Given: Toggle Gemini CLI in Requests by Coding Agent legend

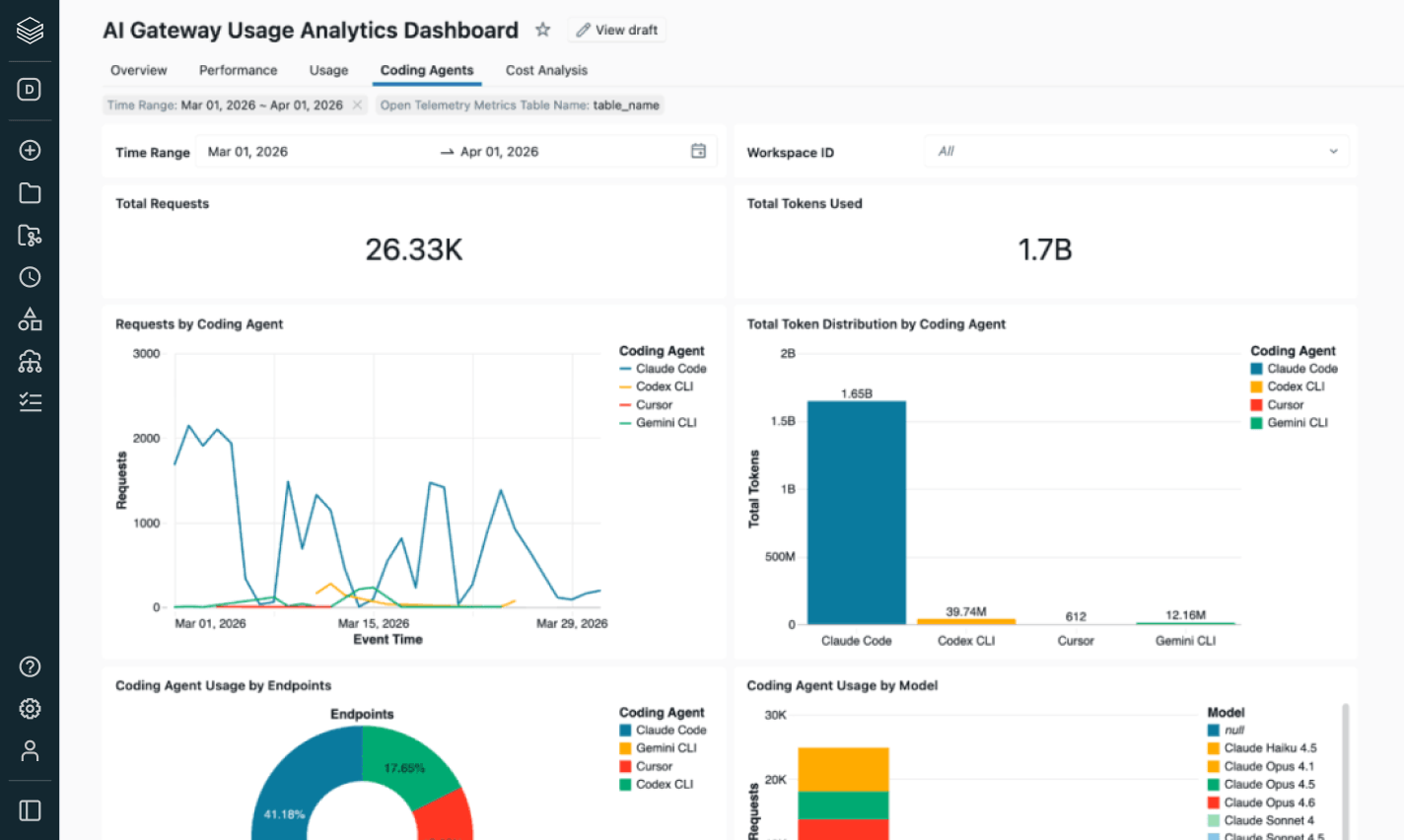Looking at the screenshot, I should pyautogui.click(x=658, y=423).
